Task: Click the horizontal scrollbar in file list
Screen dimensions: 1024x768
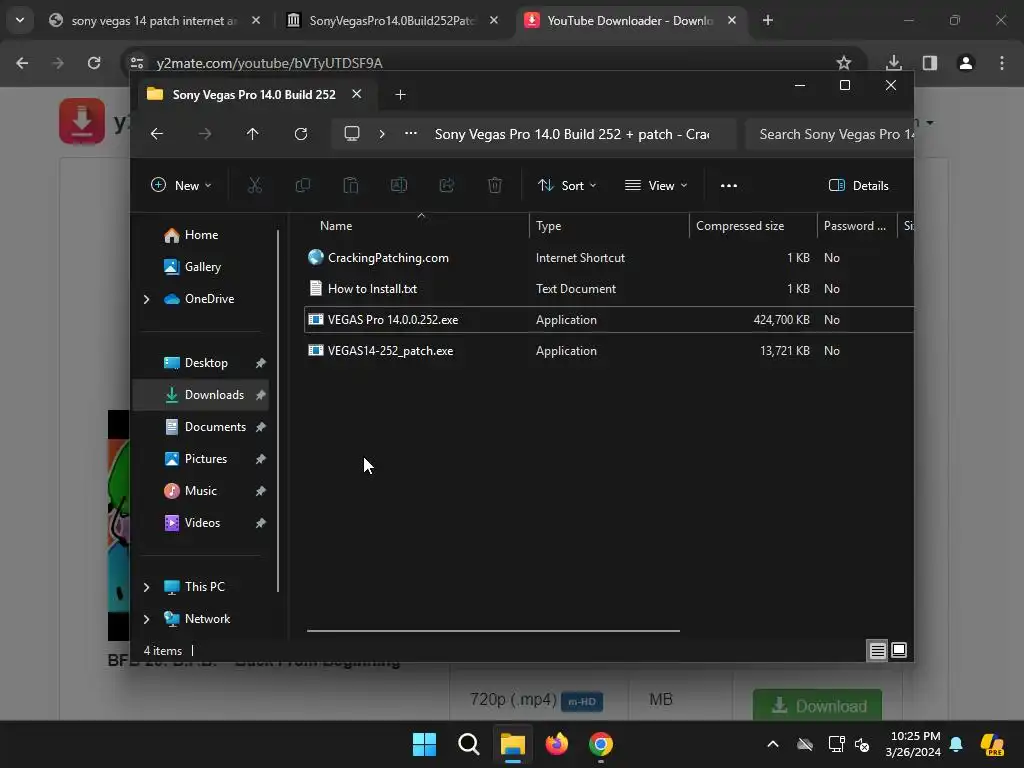Action: (x=493, y=631)
